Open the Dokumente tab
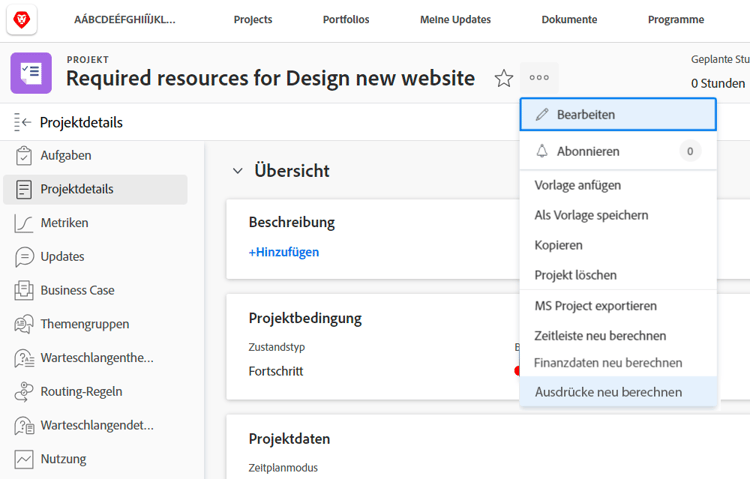This screenshot has height=479, width=750. (x=569, y=20)
